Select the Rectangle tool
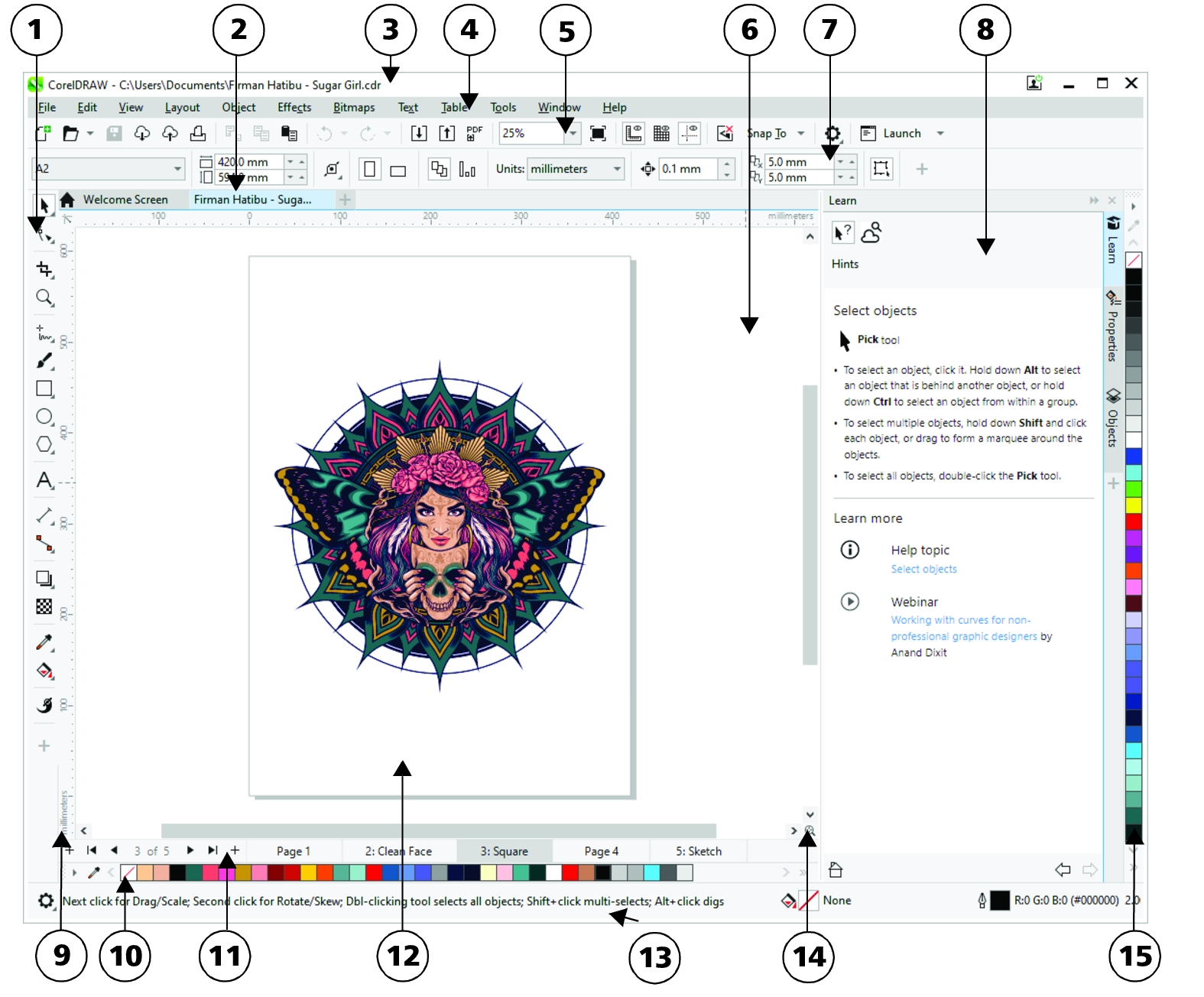The image size is (1204, 997). click(44, 388)
